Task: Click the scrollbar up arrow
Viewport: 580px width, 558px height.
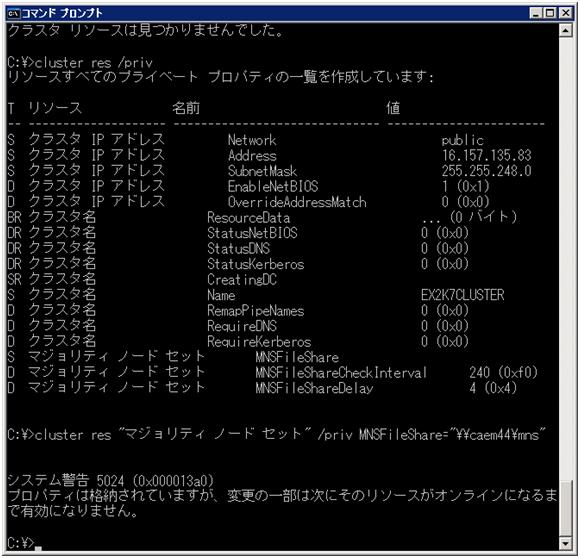Action: click(x=566, y=30)
